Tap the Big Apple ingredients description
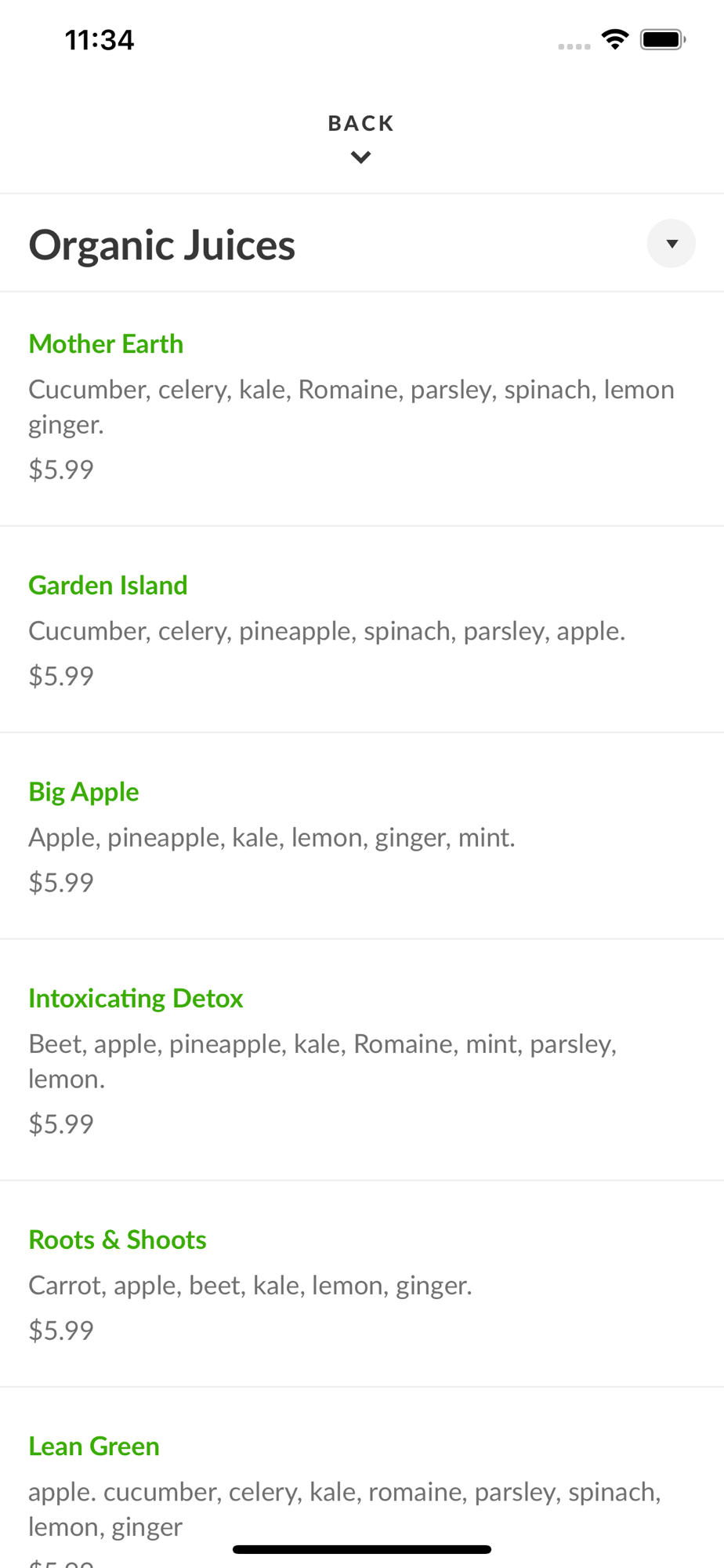Screen dimensions: 724x1568 (272, 838)
